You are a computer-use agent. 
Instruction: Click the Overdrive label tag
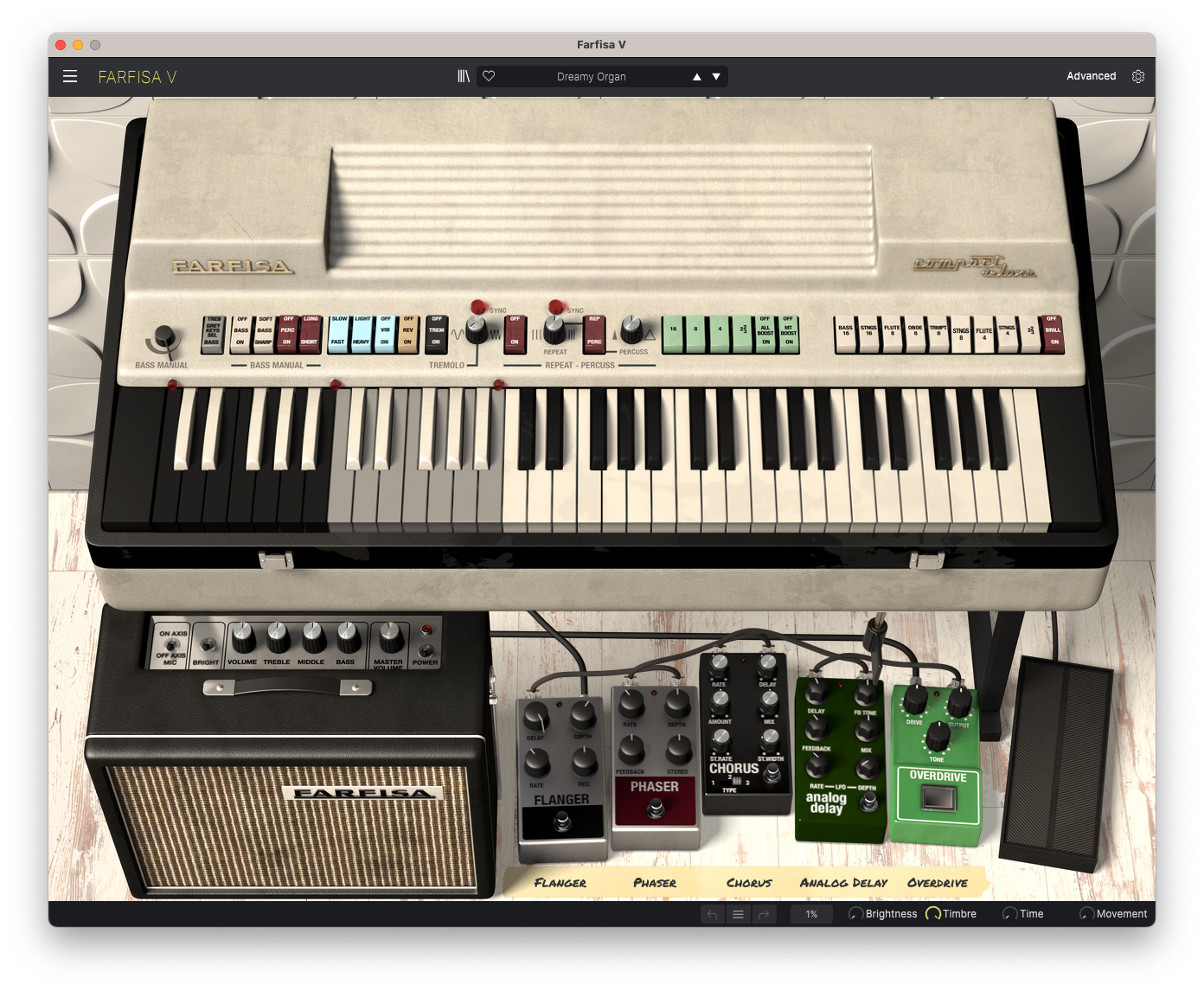938,883
